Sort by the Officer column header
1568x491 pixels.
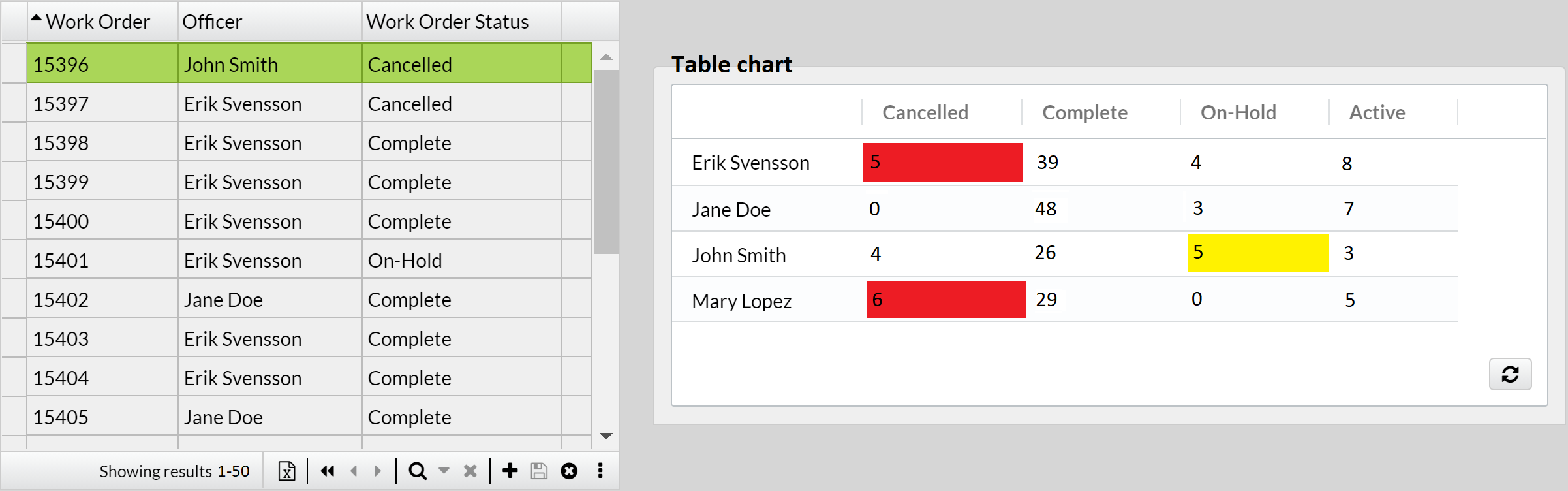point(213,21)
